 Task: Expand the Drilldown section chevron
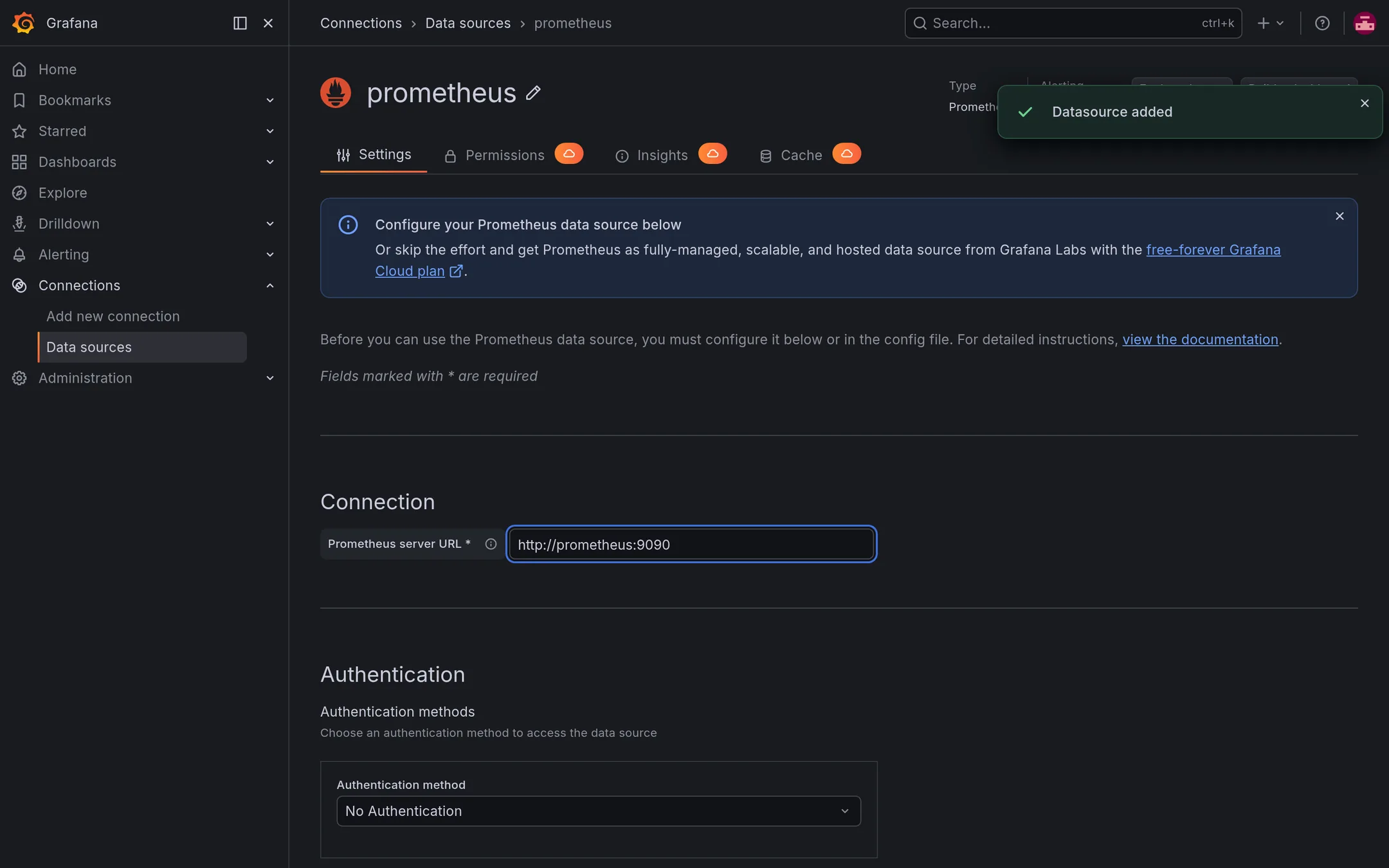270,224
